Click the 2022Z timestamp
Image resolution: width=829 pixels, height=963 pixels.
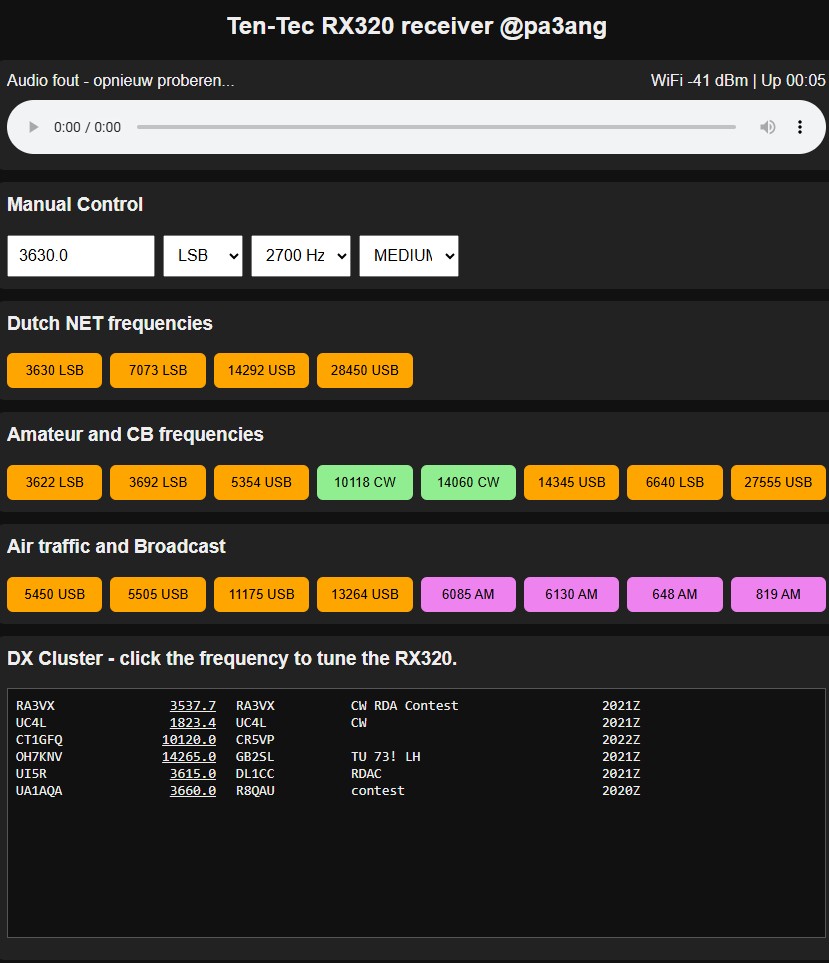pos(621,739)
